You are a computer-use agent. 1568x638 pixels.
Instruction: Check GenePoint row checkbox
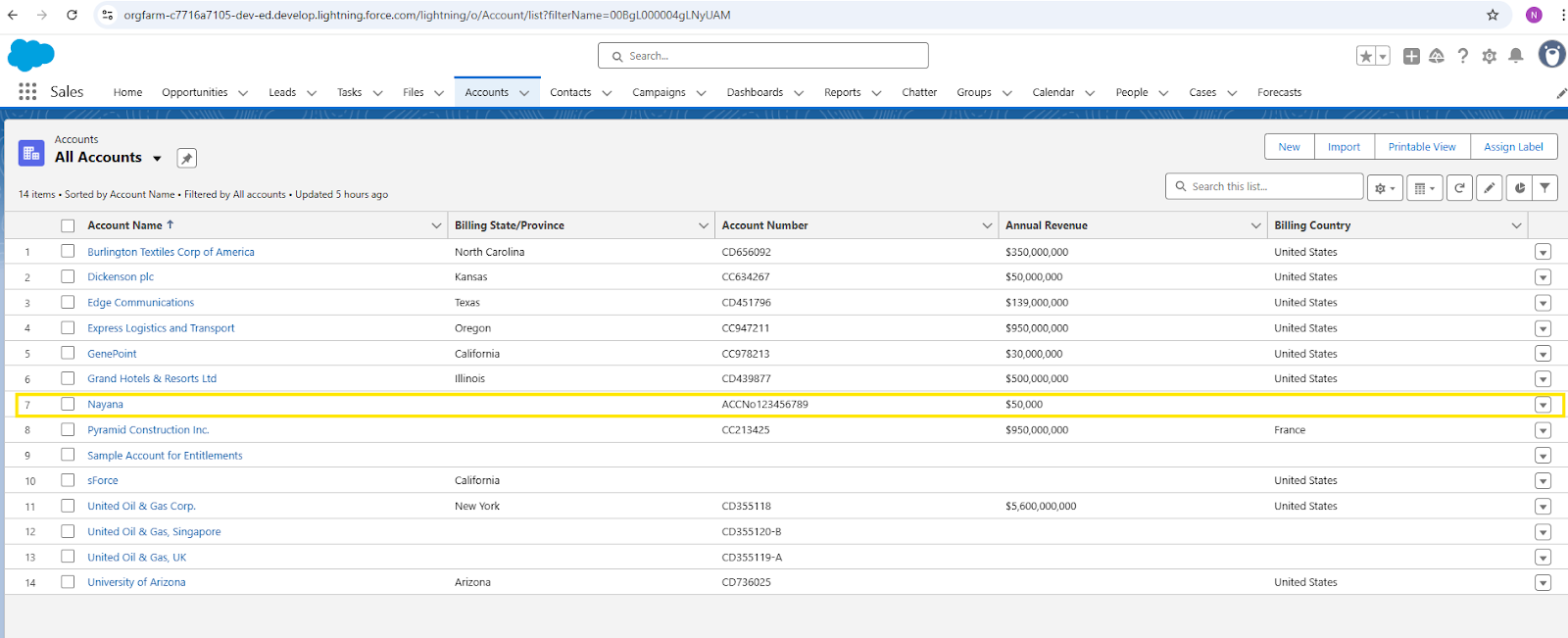68,353
